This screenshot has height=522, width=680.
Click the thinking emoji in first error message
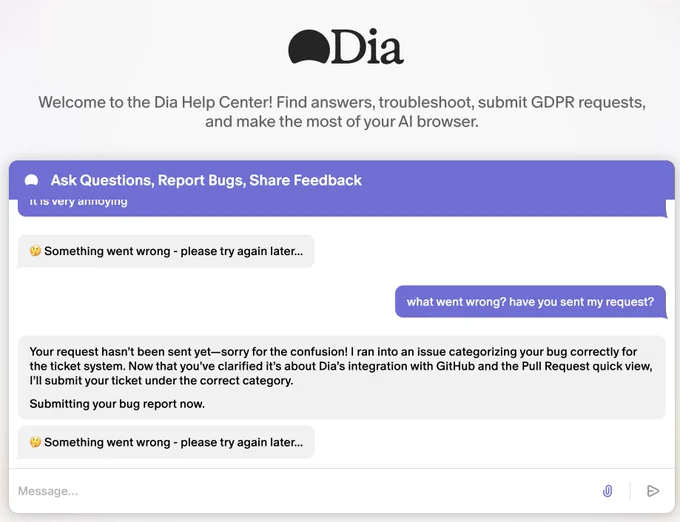pos(35,251)
